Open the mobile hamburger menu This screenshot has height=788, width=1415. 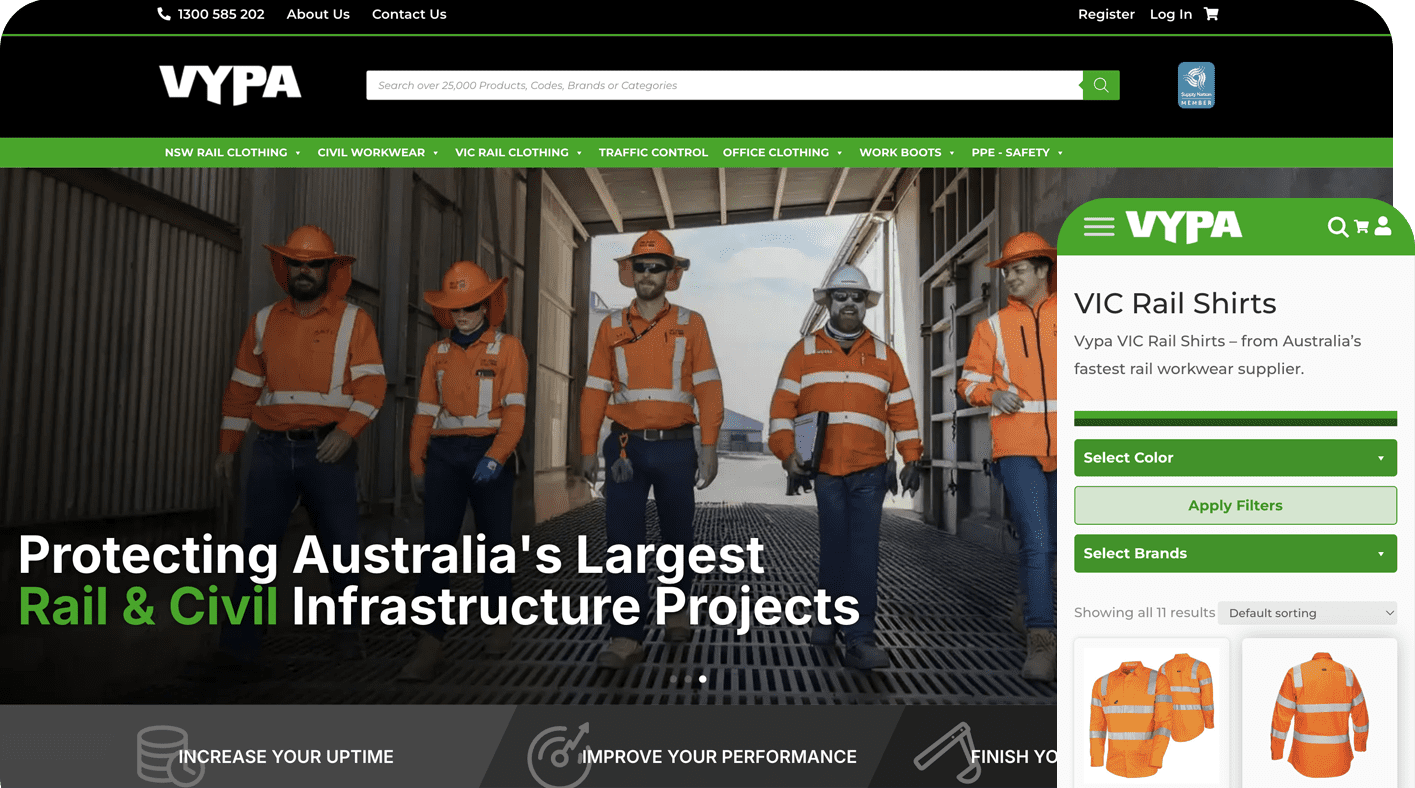click(1098, 227)
